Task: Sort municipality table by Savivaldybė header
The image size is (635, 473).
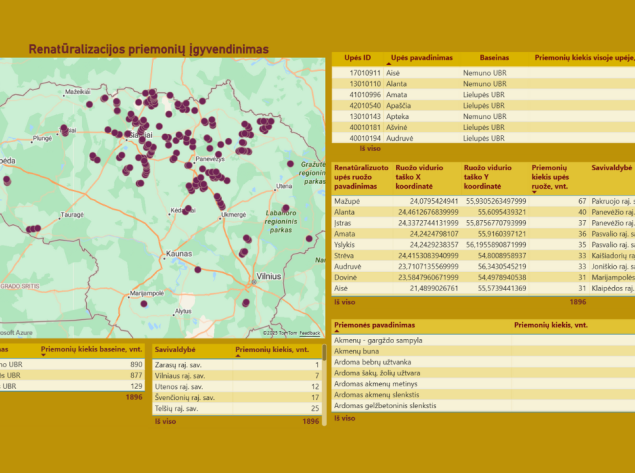Action: coord(175,350)
